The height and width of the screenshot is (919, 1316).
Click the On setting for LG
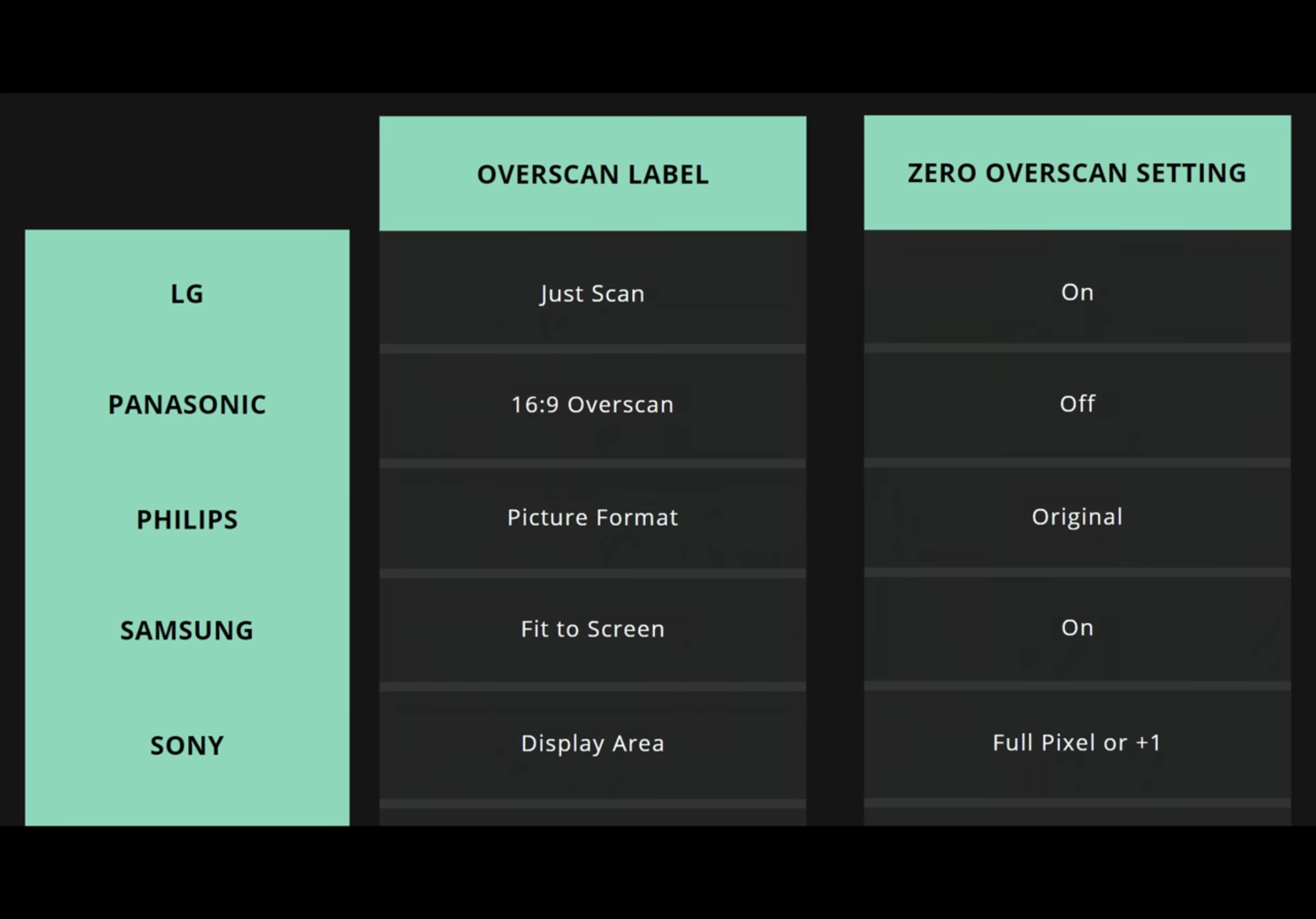coord(1076,292)
